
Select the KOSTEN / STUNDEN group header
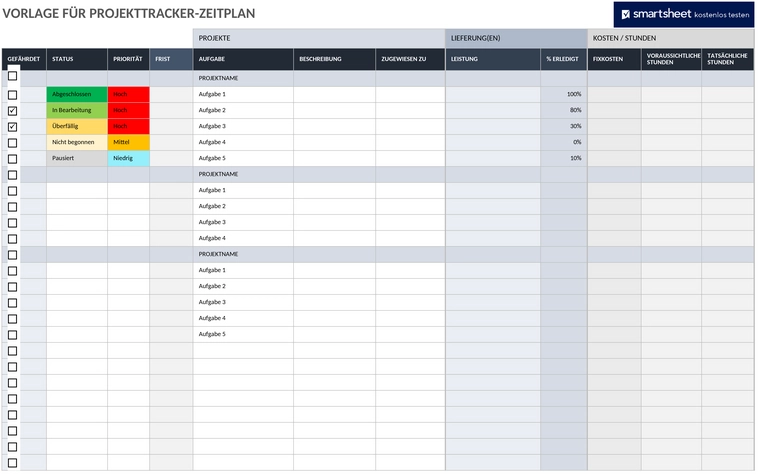(x=671, y=38)
